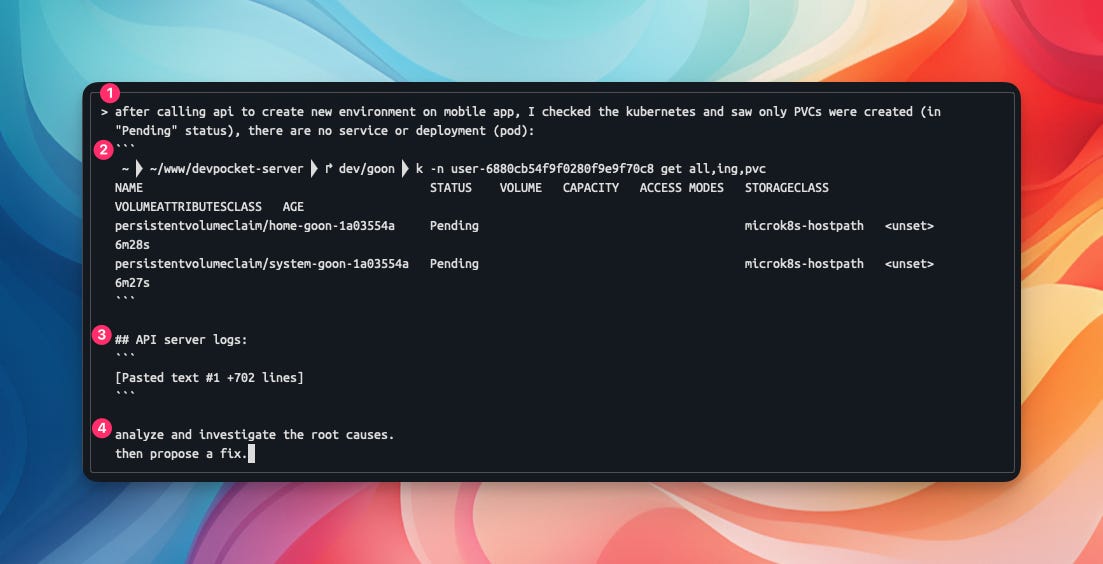Click Pending status of system-goon PVC
This screenshot has height=564, width=1103.
[x=454, y=264]
